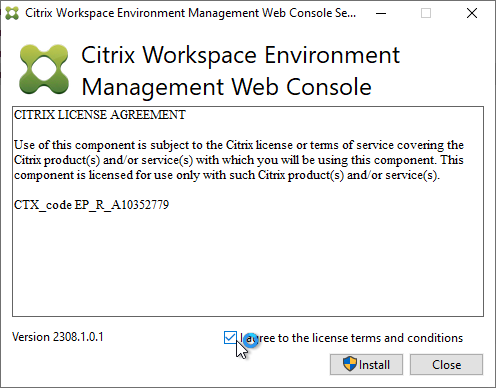Click the Close button beside Install
This screenshot has height=388, width=496.
tap(446, 364)
